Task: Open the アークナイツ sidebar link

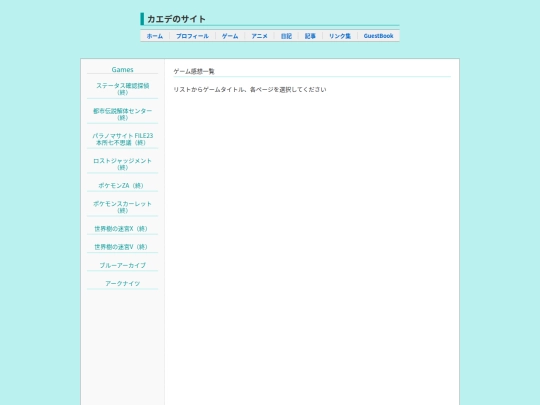Action: coord(123,283)
